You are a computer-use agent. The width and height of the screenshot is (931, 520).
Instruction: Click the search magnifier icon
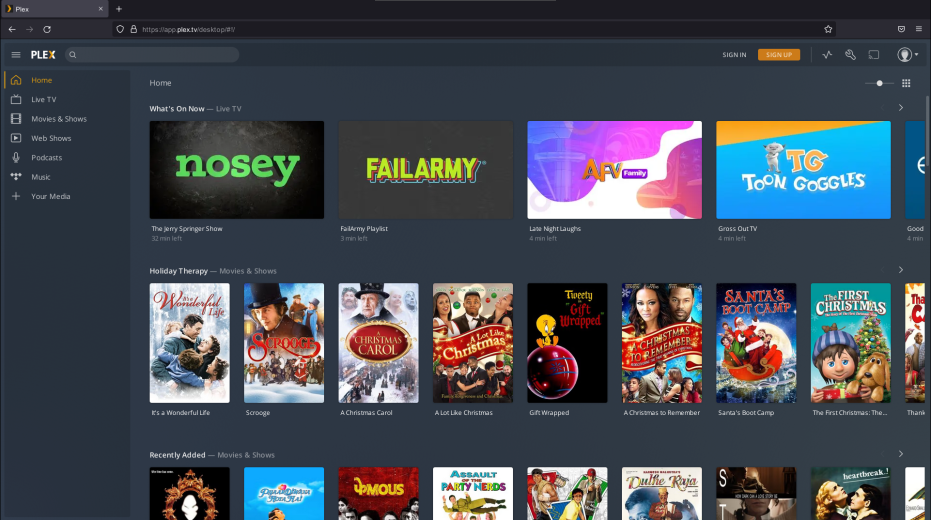point(72,55)
